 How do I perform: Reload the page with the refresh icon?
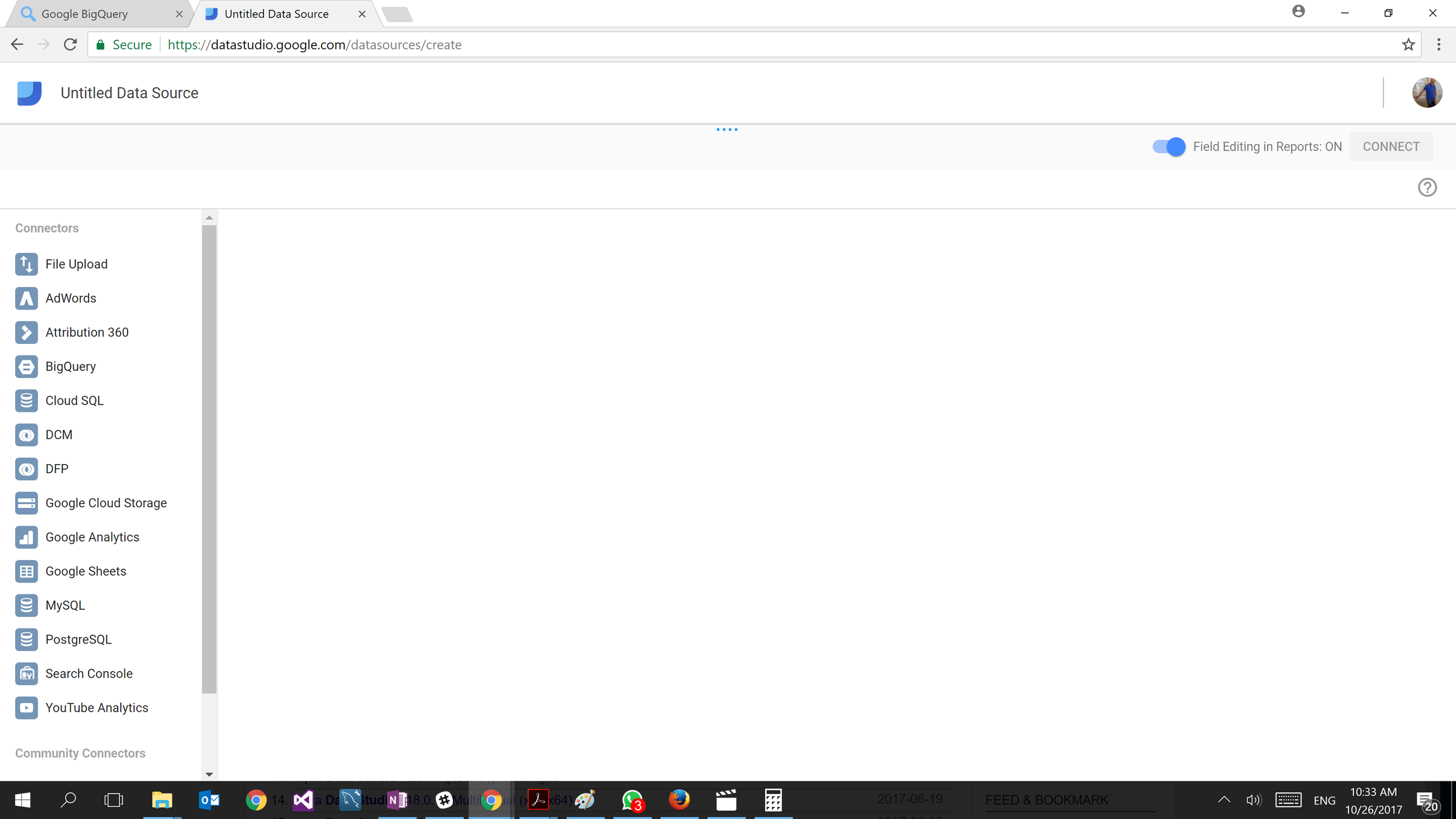click(x=70, y=45)
